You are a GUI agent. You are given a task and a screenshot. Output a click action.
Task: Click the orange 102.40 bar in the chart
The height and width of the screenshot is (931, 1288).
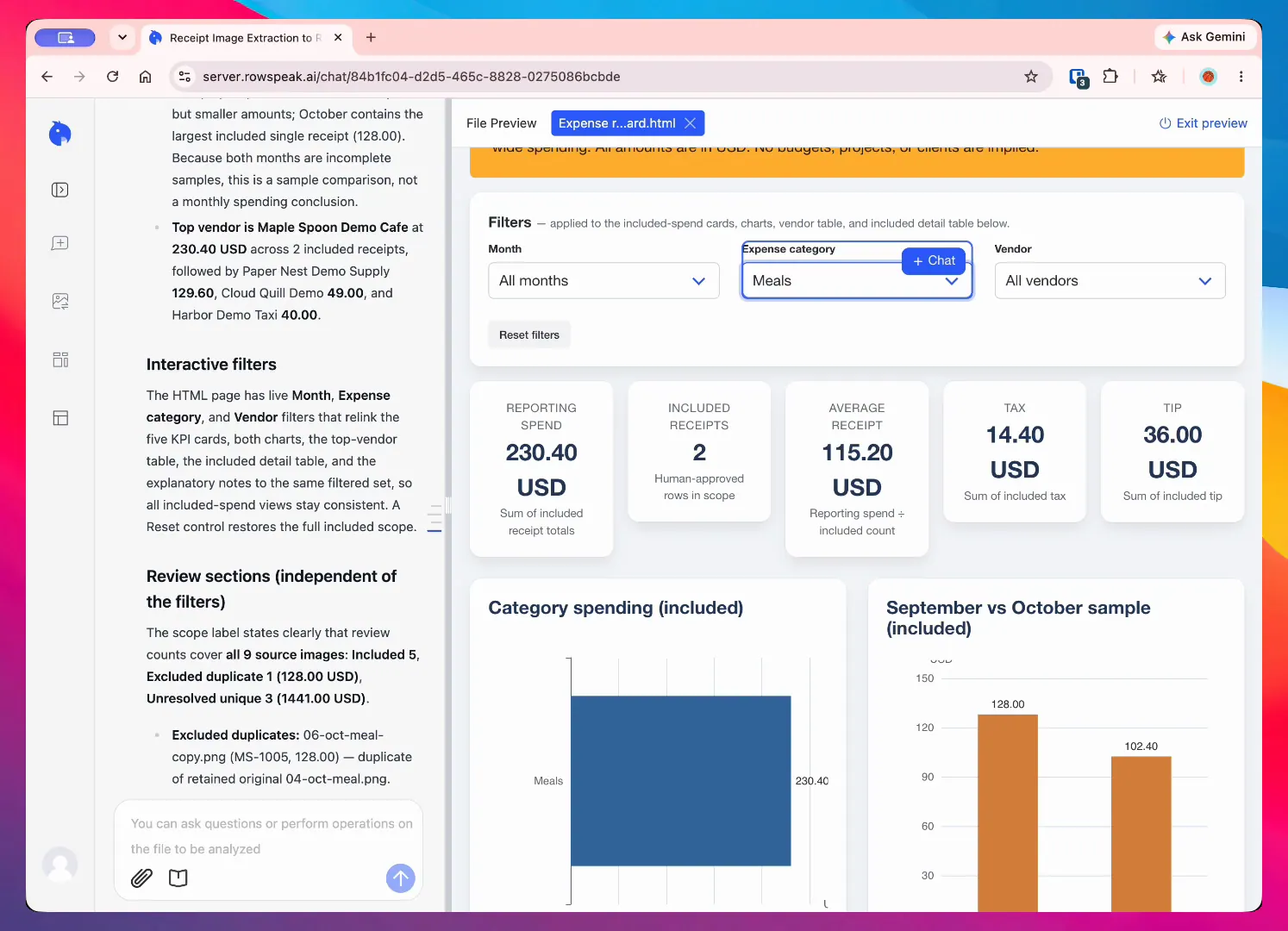point(1141,834)
